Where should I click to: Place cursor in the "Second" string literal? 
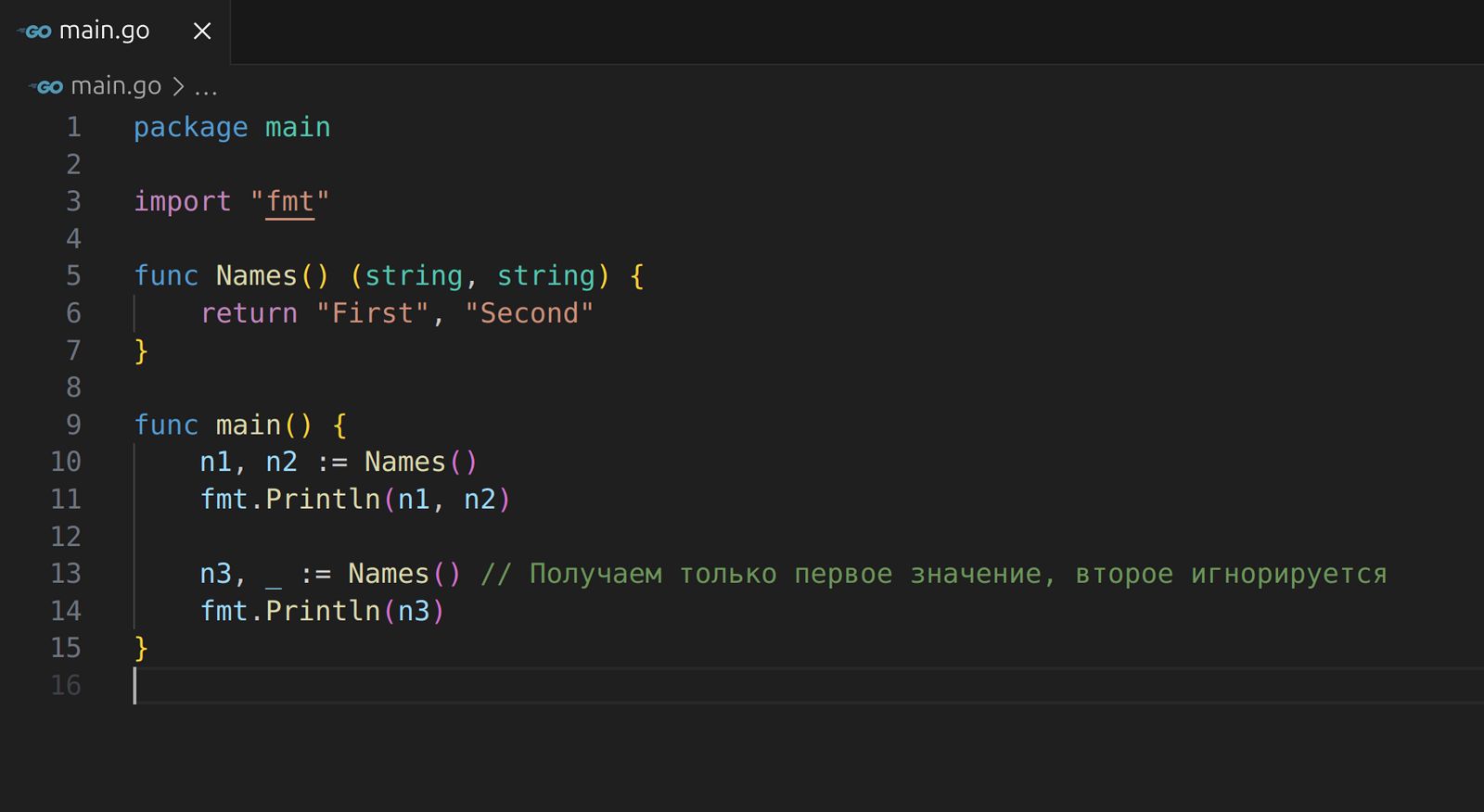coord(529,313)
